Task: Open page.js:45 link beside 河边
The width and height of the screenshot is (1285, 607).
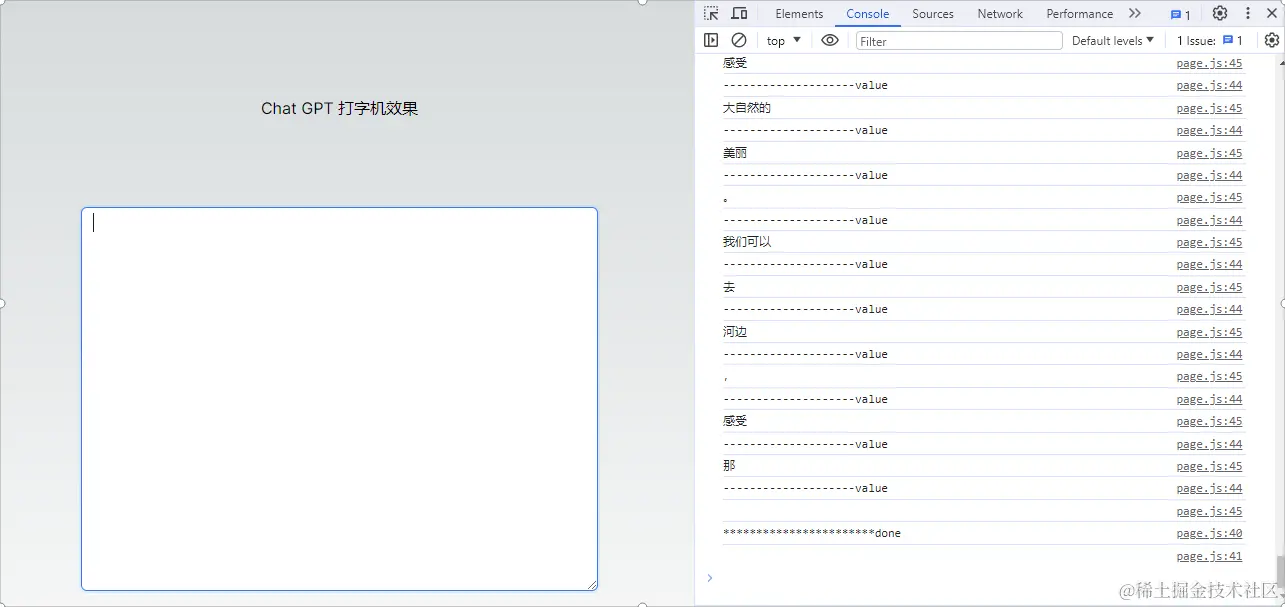Action: (x=1209, y=332)
